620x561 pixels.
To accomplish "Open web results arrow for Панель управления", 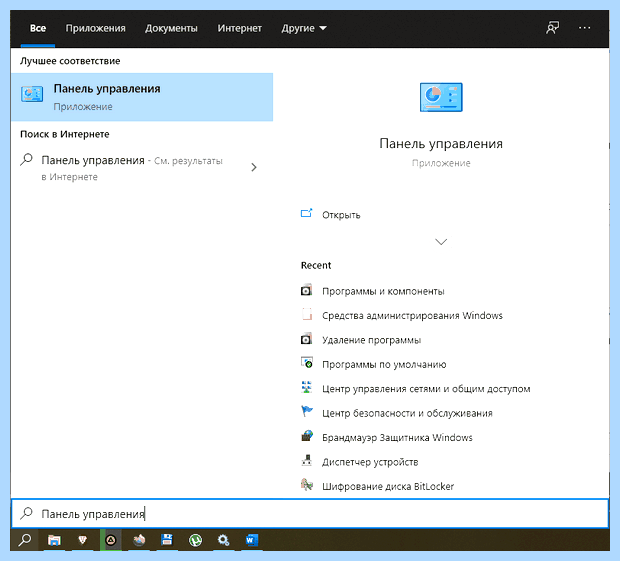I will click(254, 167).
